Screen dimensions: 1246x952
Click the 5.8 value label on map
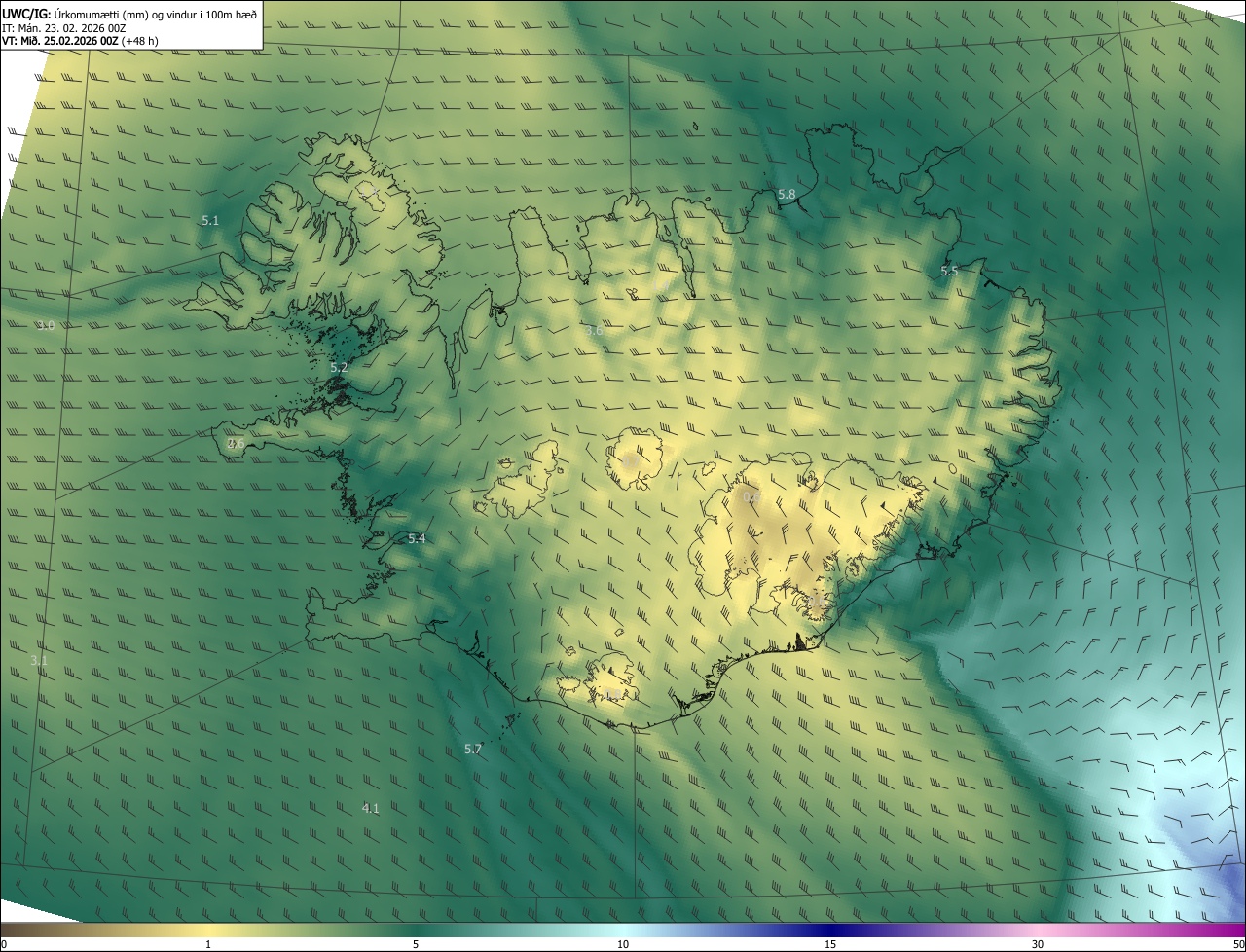(x=787, y=195)
